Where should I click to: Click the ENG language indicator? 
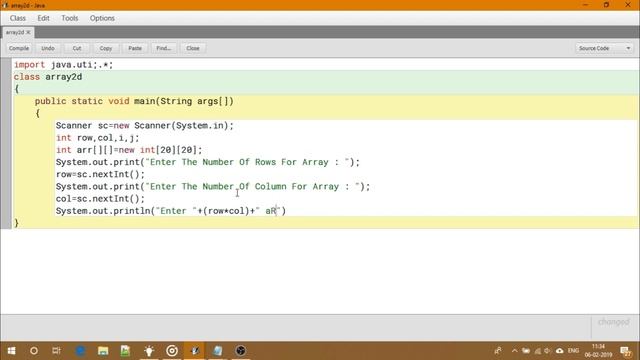pyautogui.click(x=573, y=351)
